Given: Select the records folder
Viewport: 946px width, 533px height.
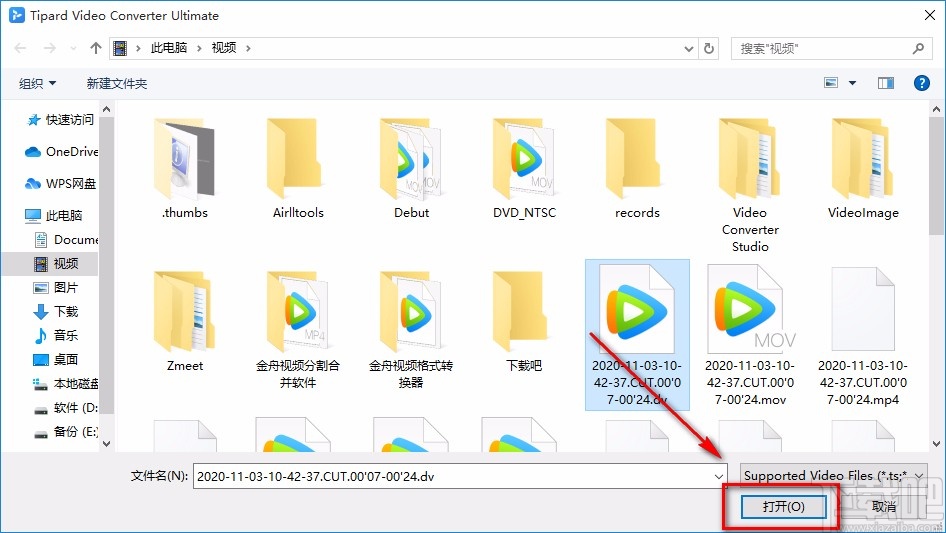Looking at the screenshot, I should (x=637, y=169).
